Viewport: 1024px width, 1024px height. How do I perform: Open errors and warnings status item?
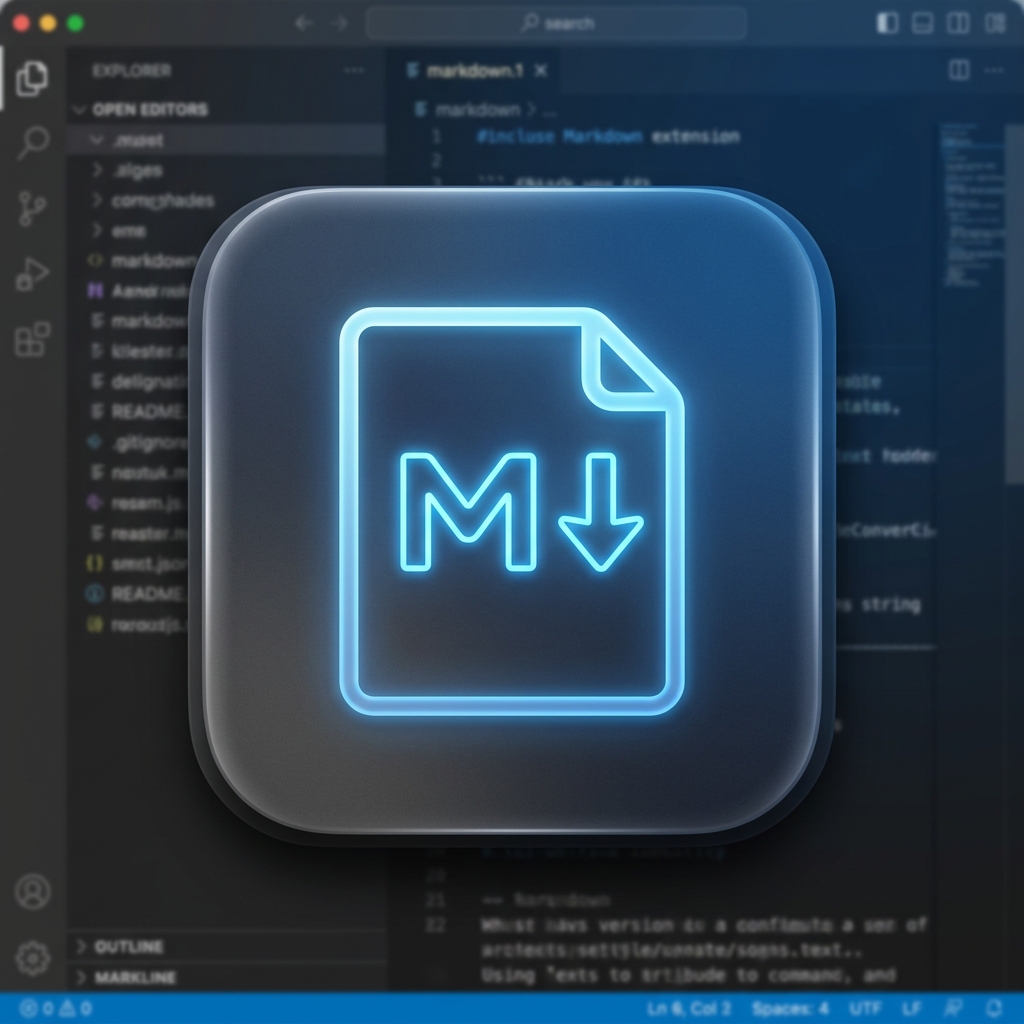pyautogui.click(x=56, y=1008)
